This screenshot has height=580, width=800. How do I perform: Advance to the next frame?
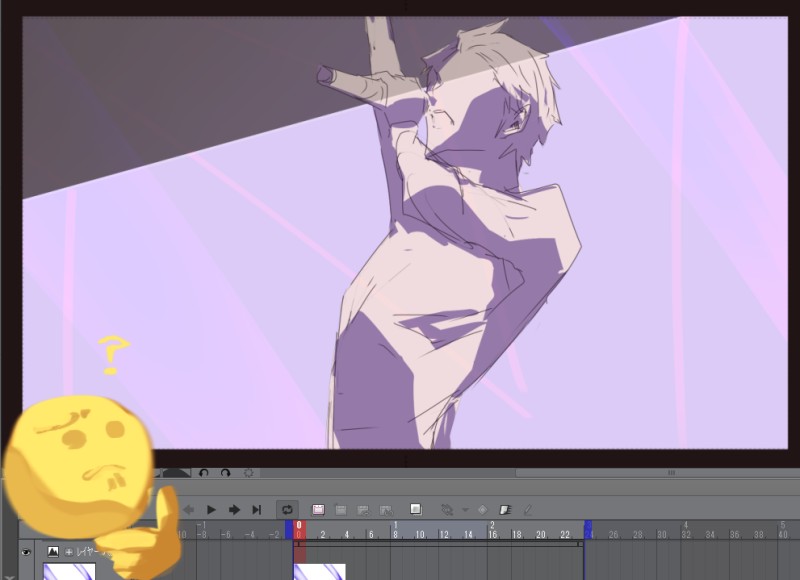[x=234, y=510]
